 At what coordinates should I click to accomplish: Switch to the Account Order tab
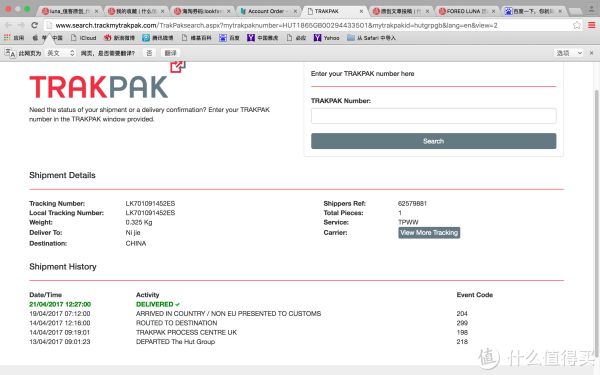coord(268,11)
